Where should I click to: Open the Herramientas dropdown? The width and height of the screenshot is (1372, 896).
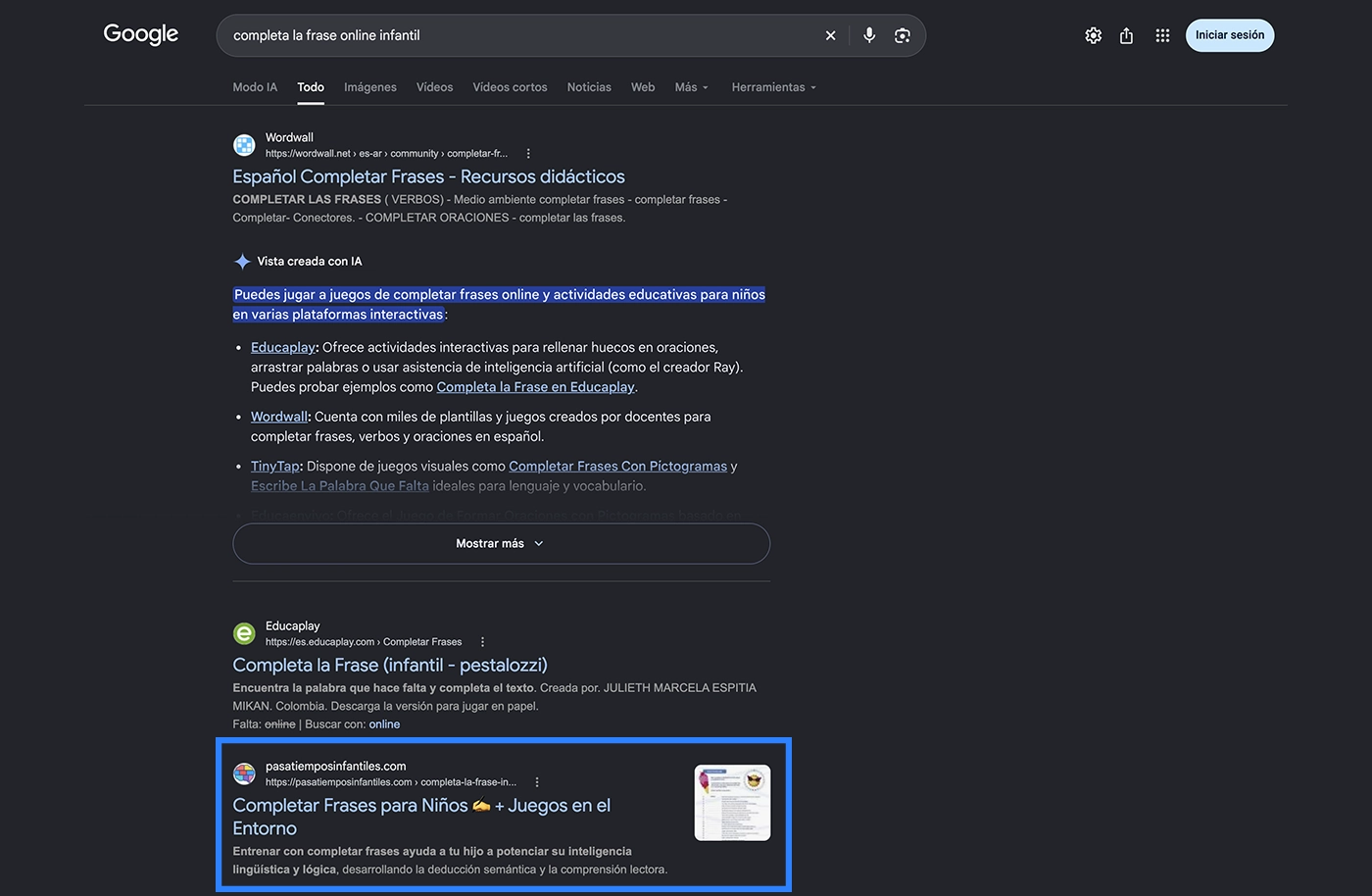(x=774, y=87)
